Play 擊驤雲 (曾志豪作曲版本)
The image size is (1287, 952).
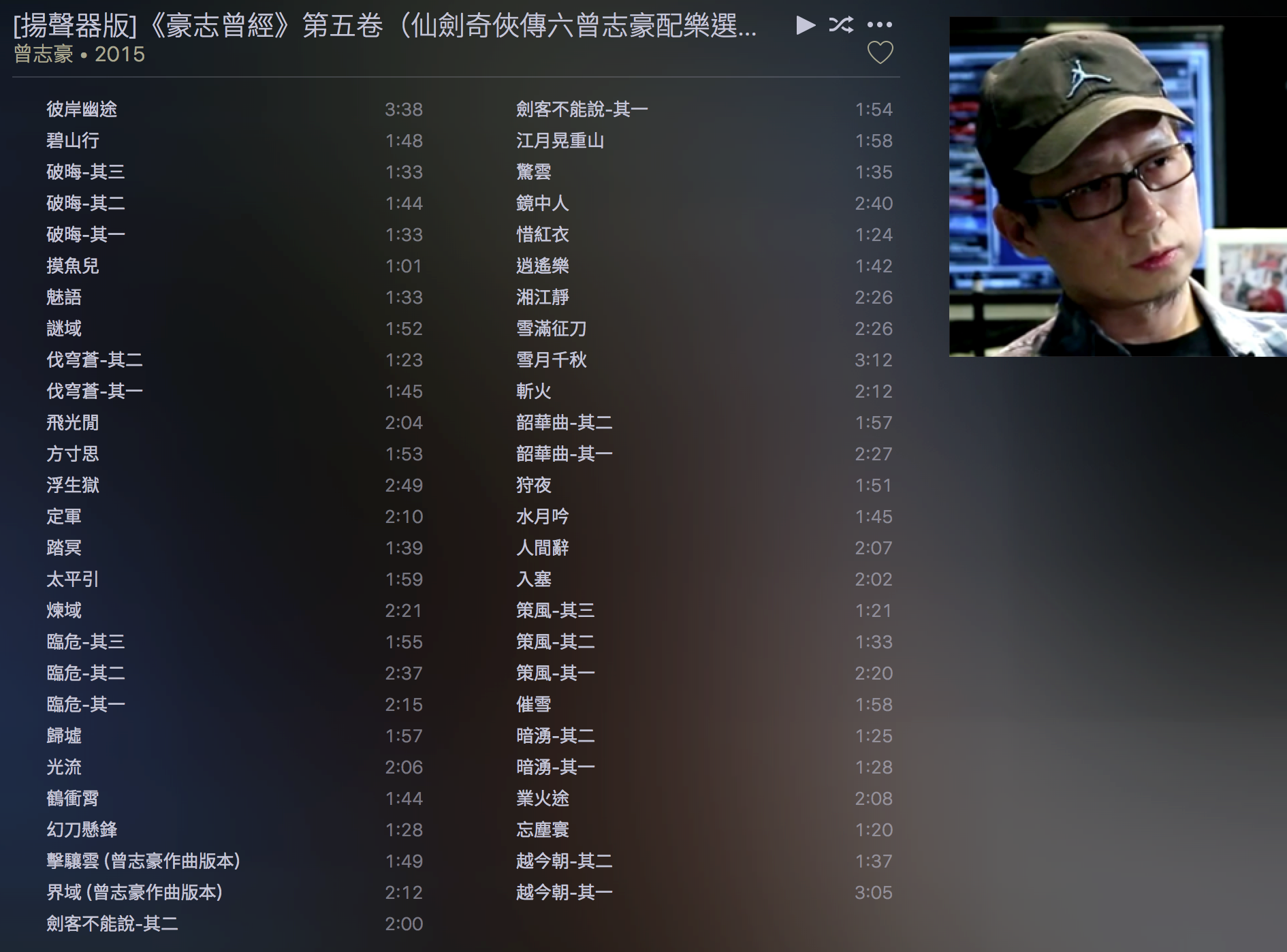143,861
